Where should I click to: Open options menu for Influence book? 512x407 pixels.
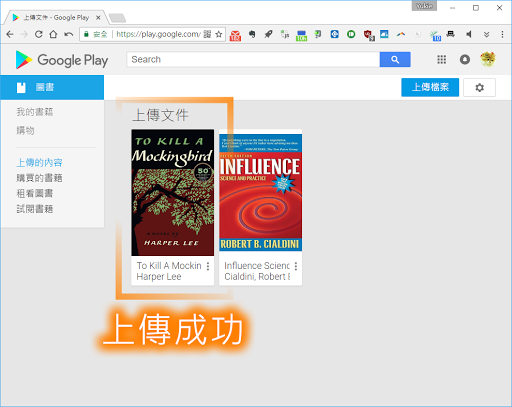pyautogui.click(x=296, y=266)
